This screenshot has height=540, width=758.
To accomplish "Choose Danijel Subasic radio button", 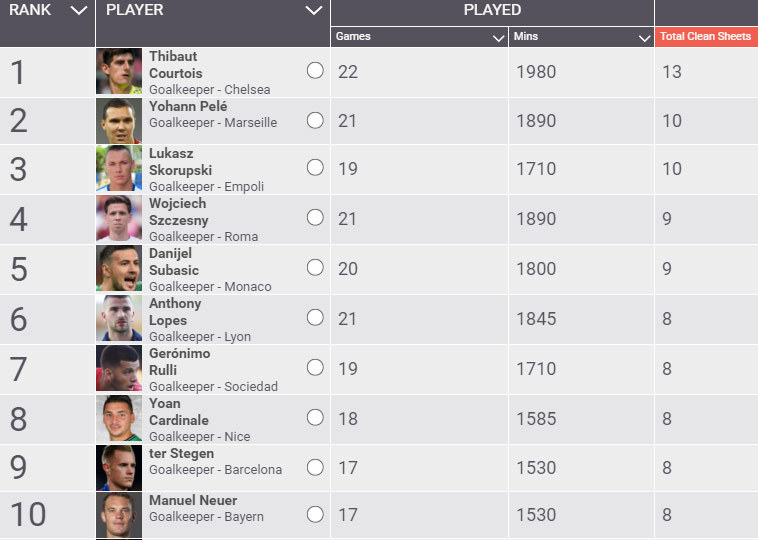I will [315, 268].
